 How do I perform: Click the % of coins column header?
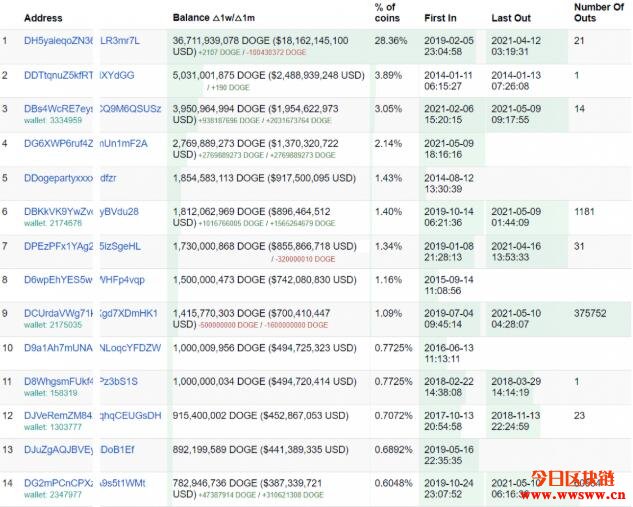(387, 13)
